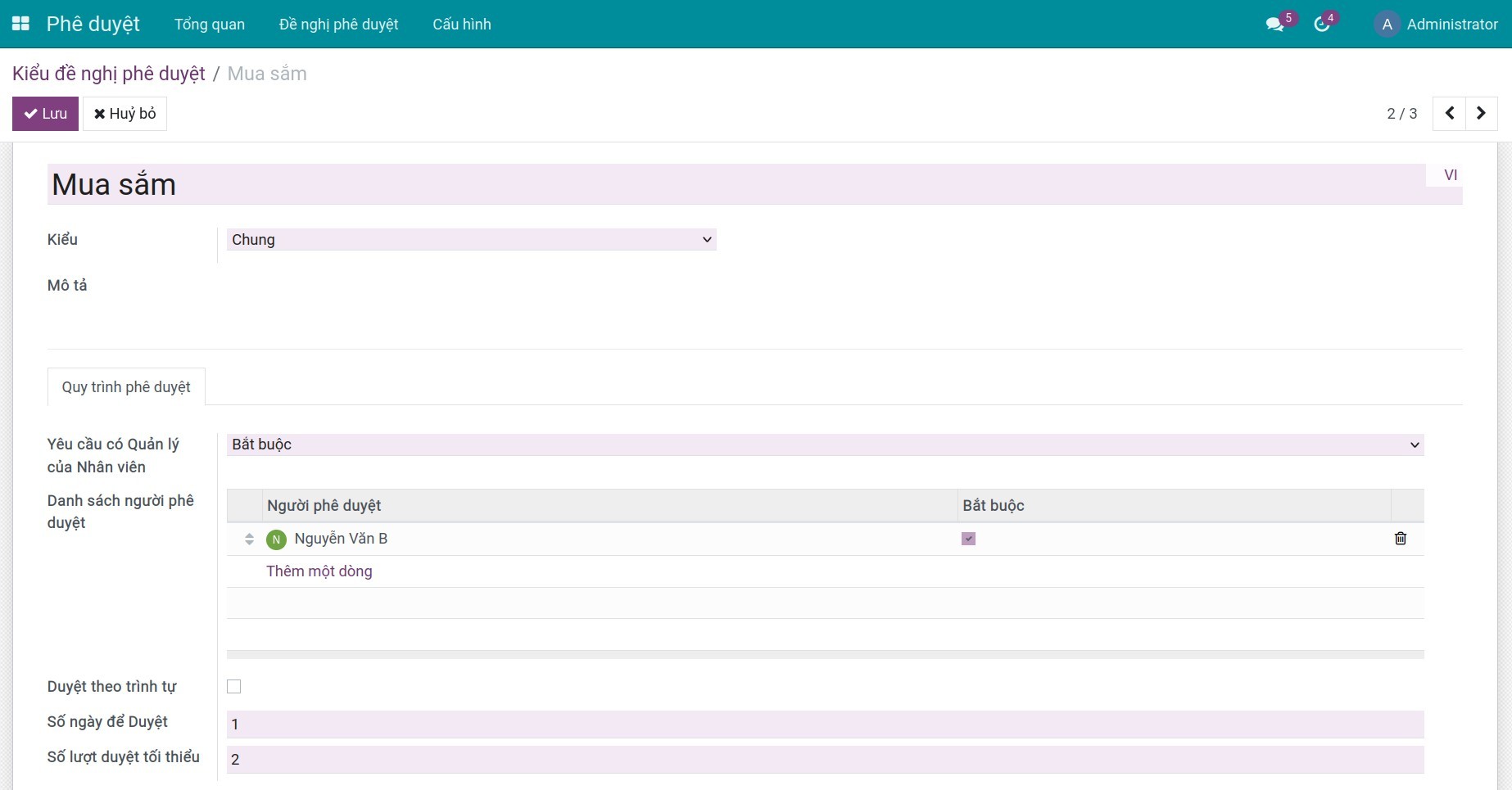Open the Đề nghị phê duyệt menu
Image resolution: width=1512 pixels, height=790 pixels.
(338, 25)
